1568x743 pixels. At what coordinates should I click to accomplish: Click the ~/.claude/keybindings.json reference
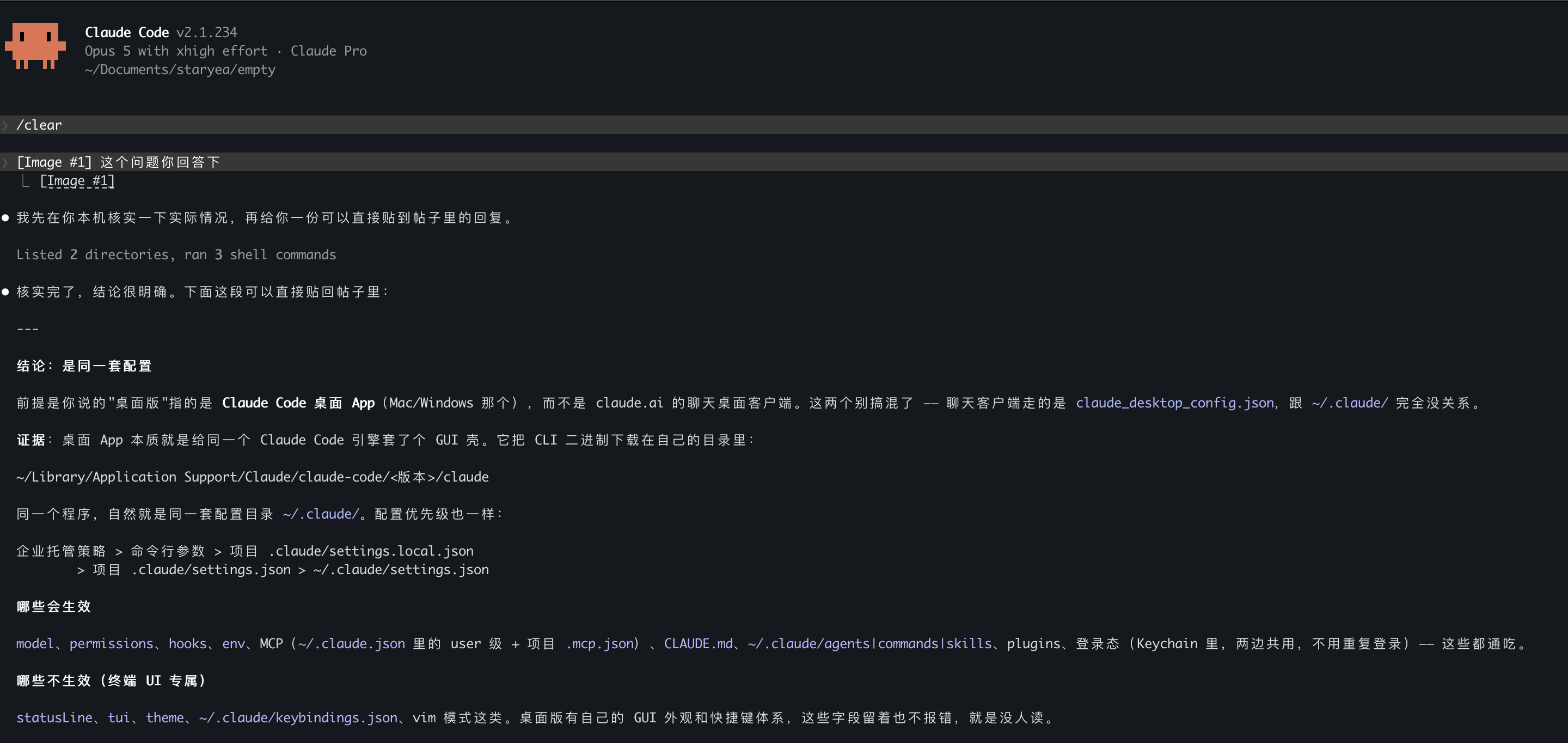(298, 718)
